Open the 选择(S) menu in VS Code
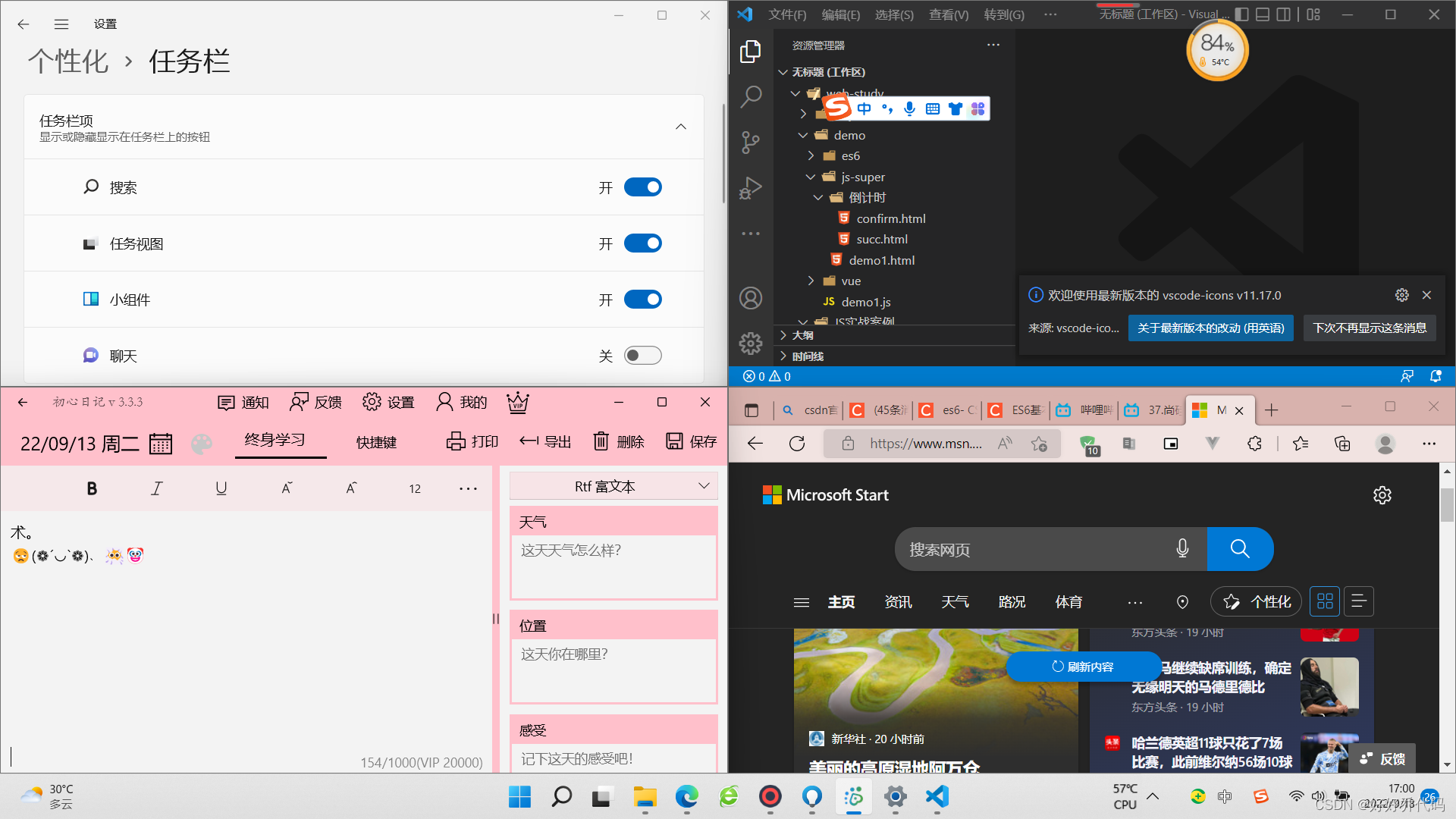The image size is (1456, 819). pyautogui.click(x=893, y=14)
